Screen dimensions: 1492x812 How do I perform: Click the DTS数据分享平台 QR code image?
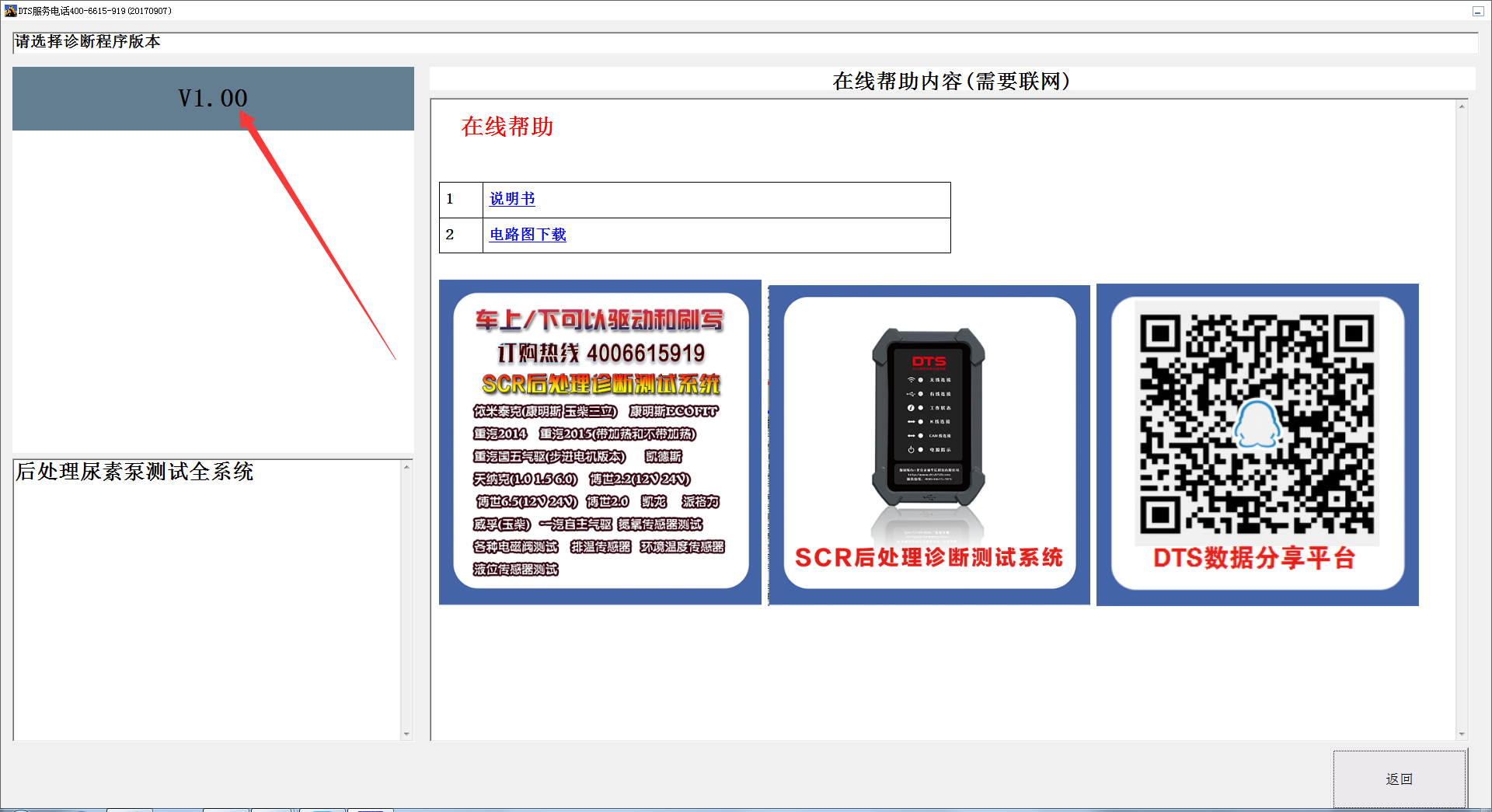click(1257, 423)
